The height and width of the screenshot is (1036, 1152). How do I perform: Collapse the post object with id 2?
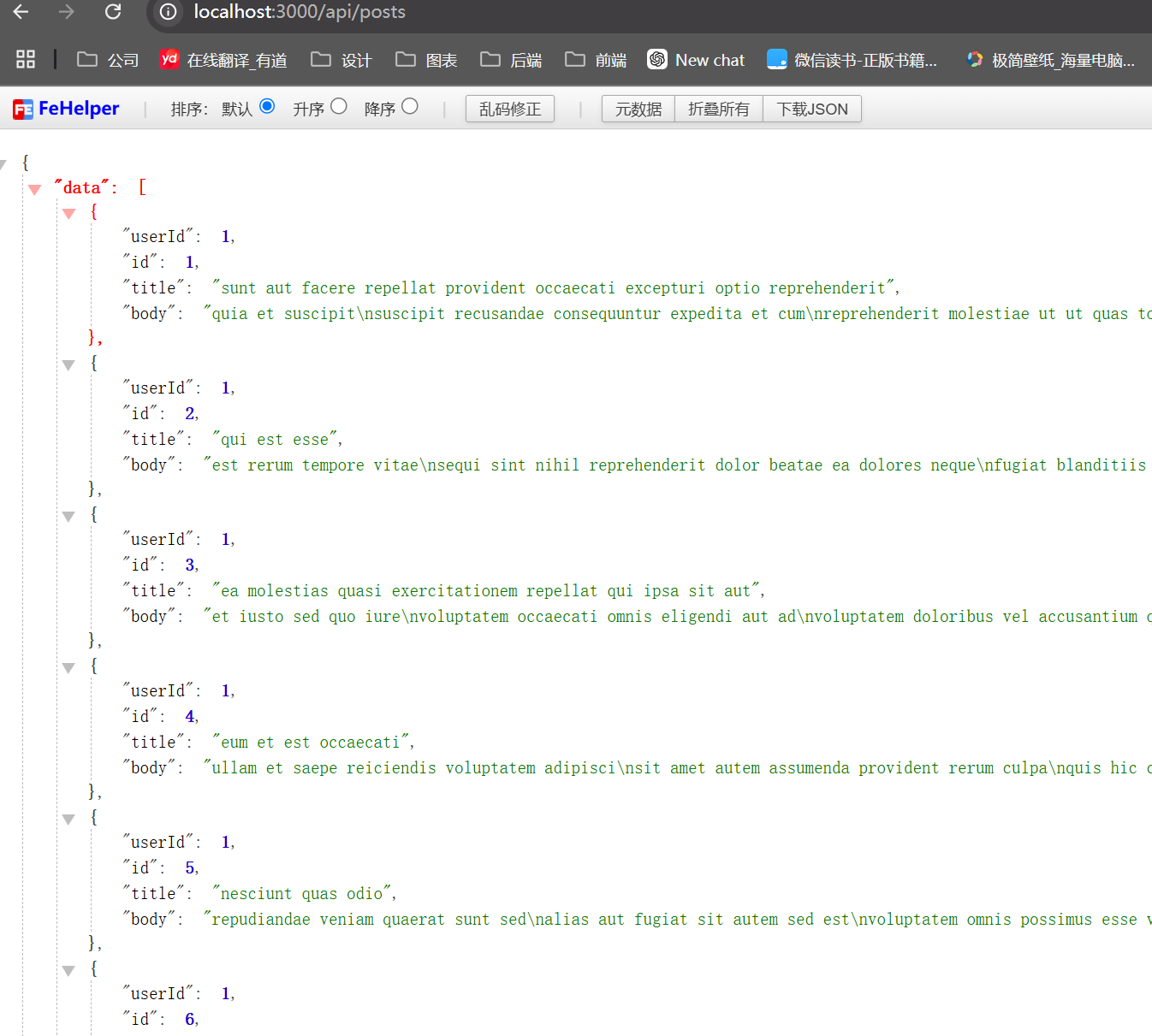click(x=69, y=365)
